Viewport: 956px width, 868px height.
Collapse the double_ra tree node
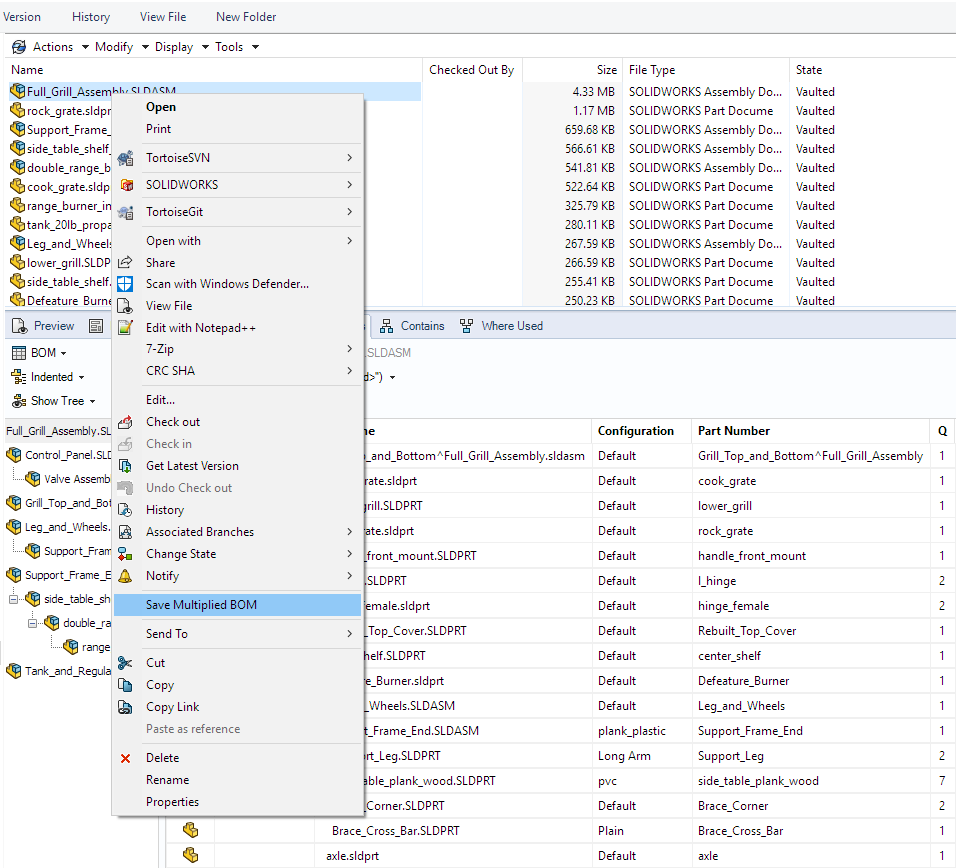point(33,623)
